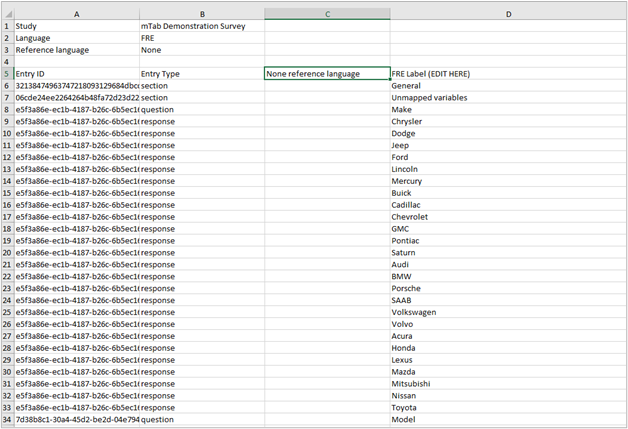The height and width of the screenshot is (429, 628).
Task: Click cell 'mTab Demonstration Survey'
Action: (x=202, y=26)
